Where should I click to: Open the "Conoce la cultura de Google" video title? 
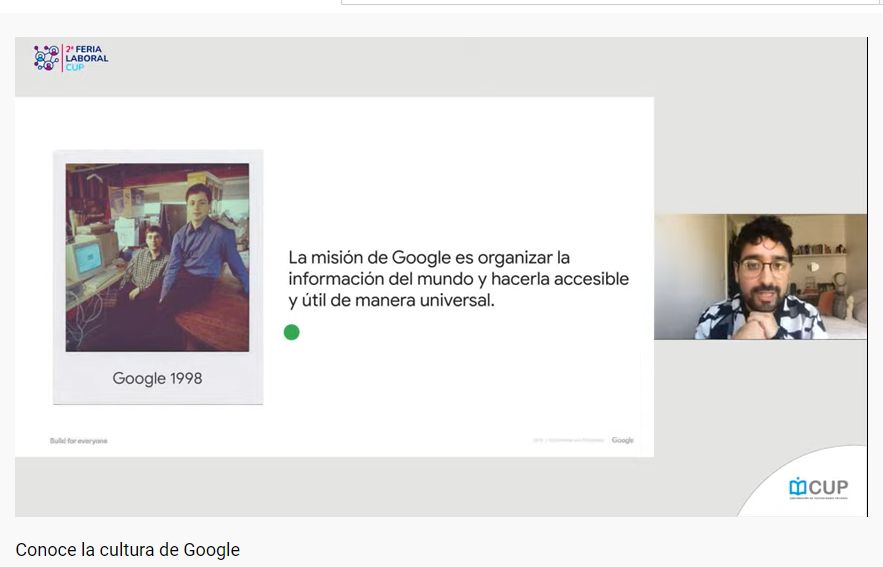point(128,549)
